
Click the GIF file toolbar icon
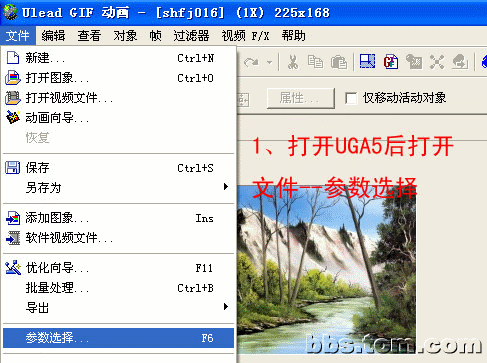tap(391, 62)
